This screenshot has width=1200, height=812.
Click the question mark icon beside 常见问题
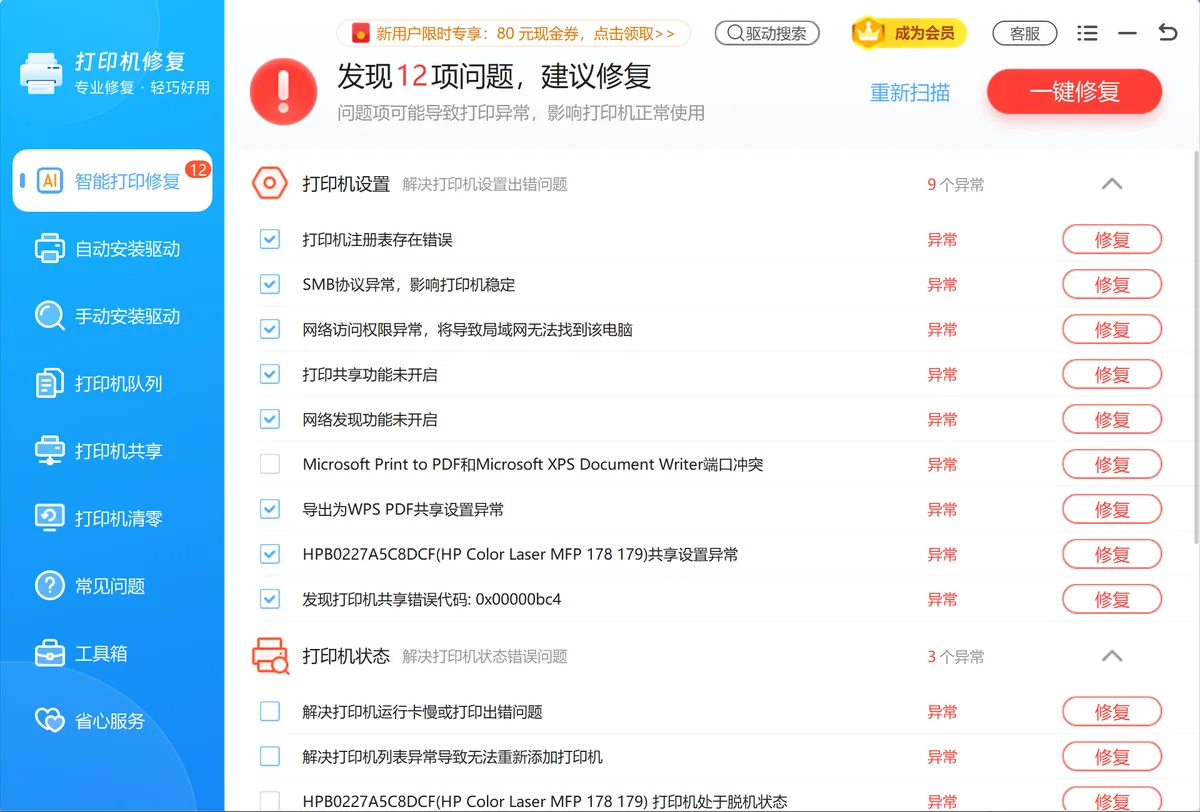tap(49, 585)
